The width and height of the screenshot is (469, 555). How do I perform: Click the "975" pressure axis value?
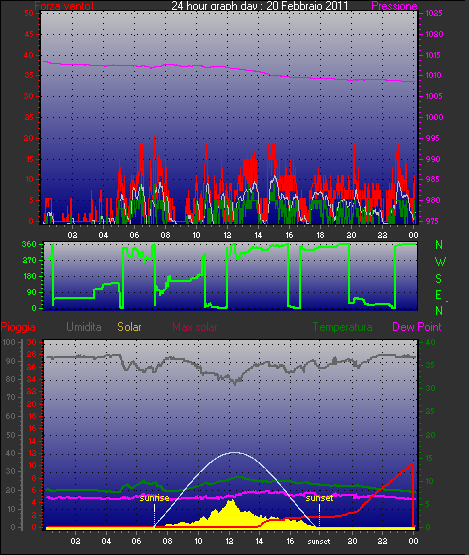coord(432,221)
